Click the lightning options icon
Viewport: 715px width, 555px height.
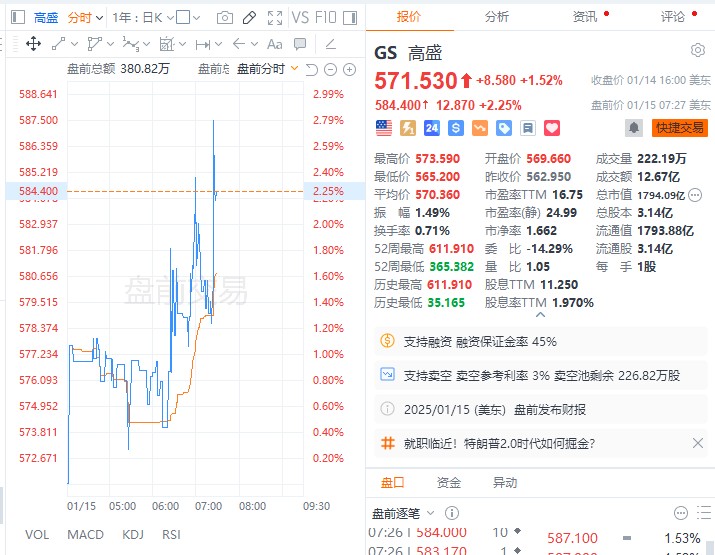[408, 128]
